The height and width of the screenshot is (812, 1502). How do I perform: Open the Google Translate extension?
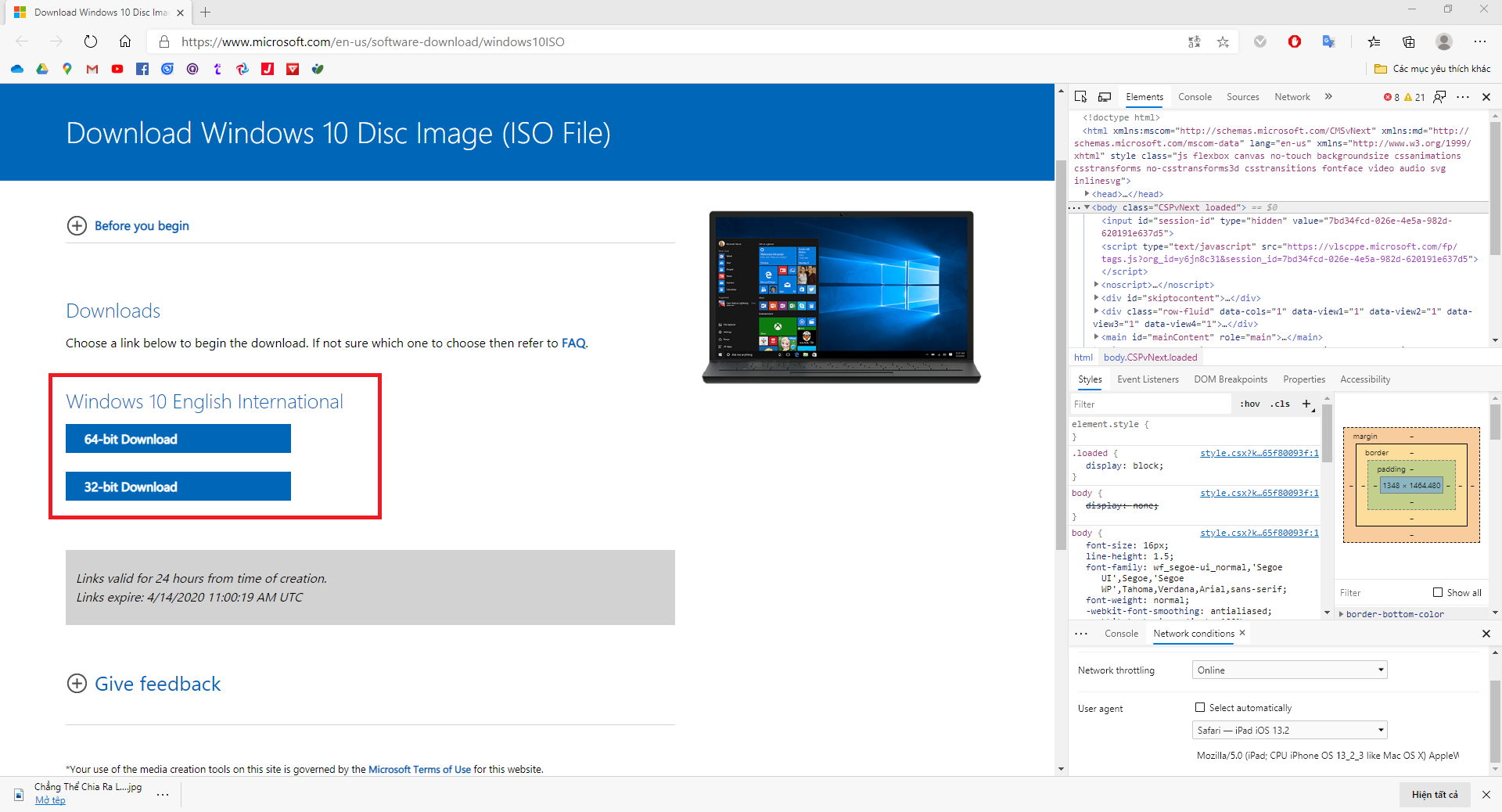tap(1328, 41)
